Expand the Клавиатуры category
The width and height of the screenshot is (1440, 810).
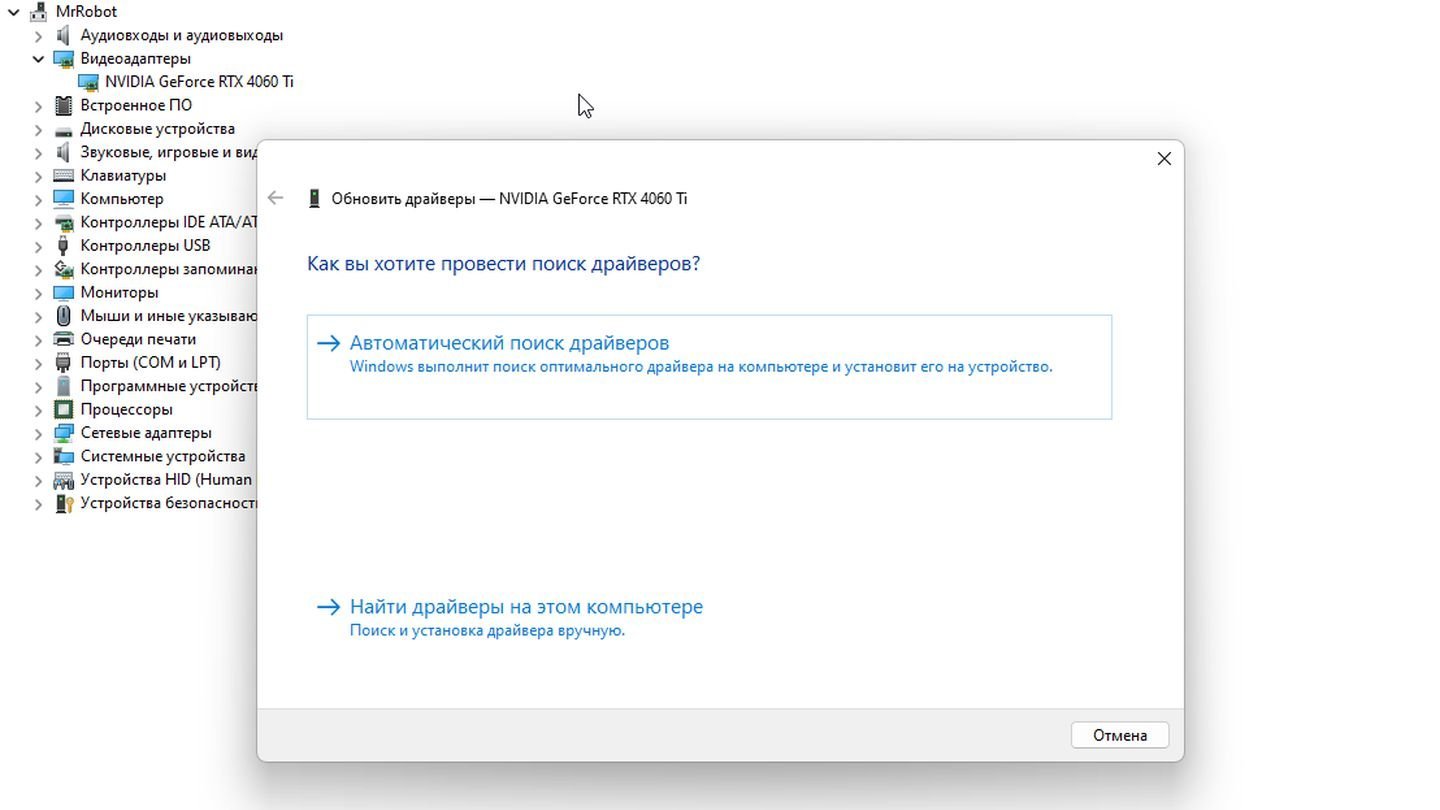click(x=38, y=176)
